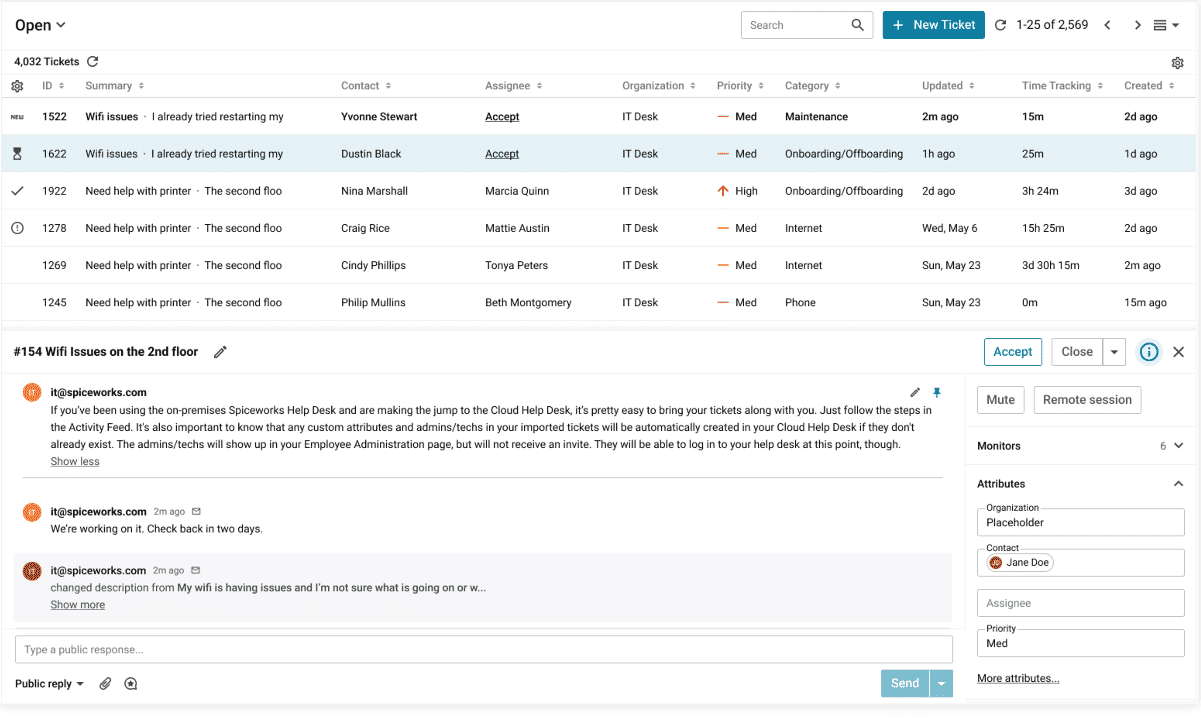Open the Close button dropdown arrow
Viewport: 1201px width, 722px height.
(x=1115, y=352)
